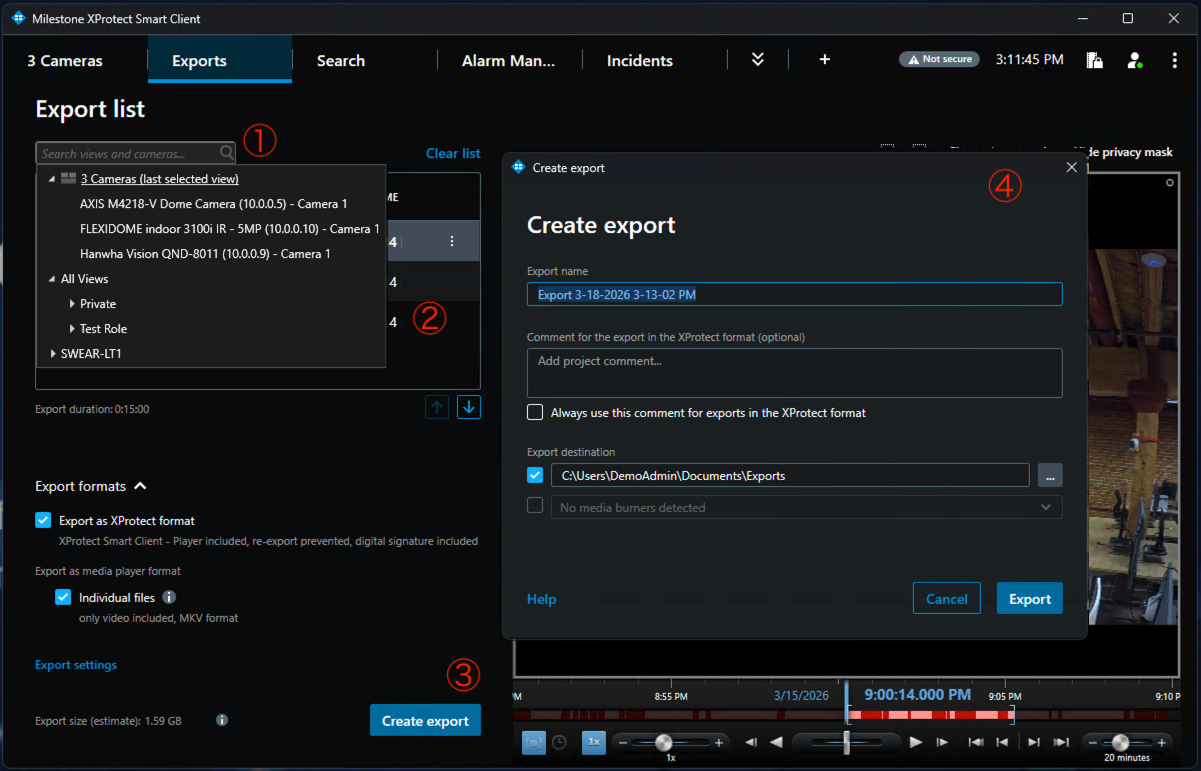Expand the Private views tree node
Screen dimensions: 1201x771
tap(73, 304)
